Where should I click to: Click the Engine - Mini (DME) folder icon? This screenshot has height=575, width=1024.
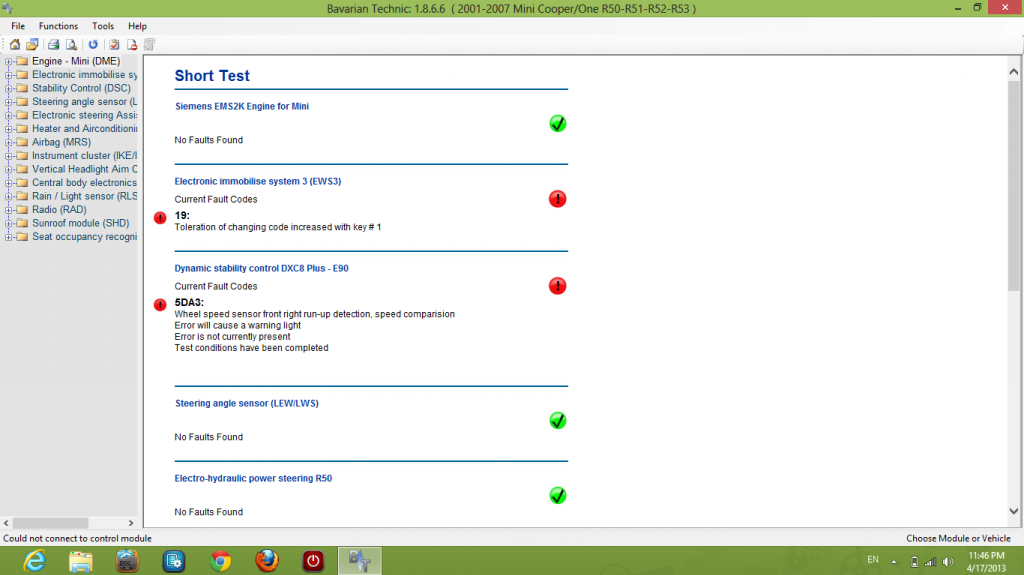[22, 61]
